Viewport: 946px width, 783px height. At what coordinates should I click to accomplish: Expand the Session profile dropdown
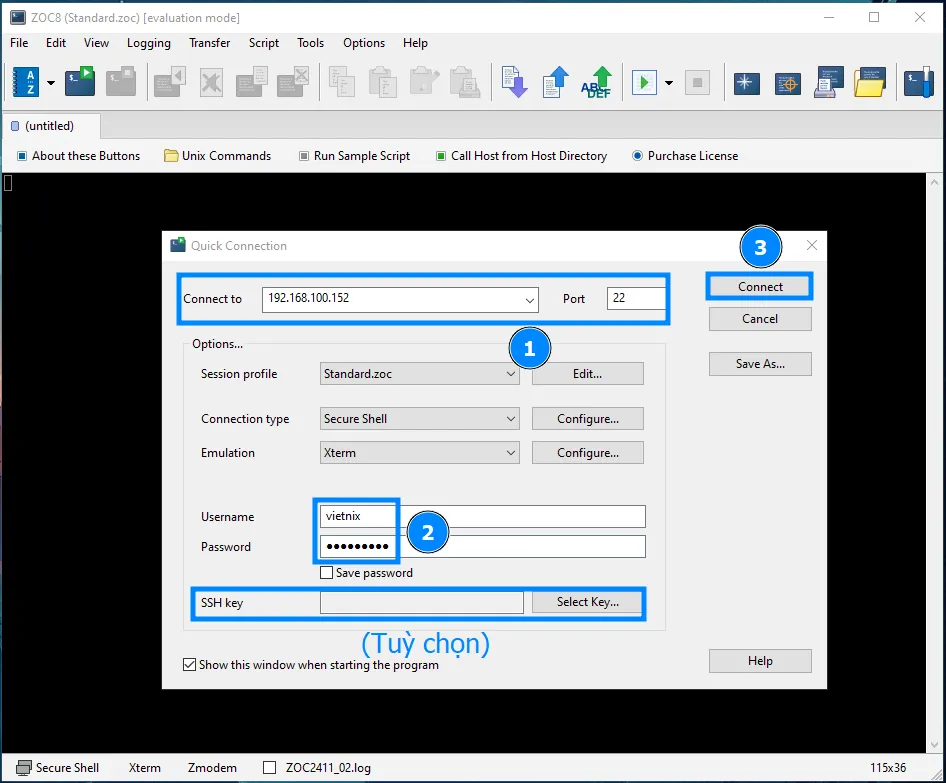pyautogui.click(x=510, y=374)
